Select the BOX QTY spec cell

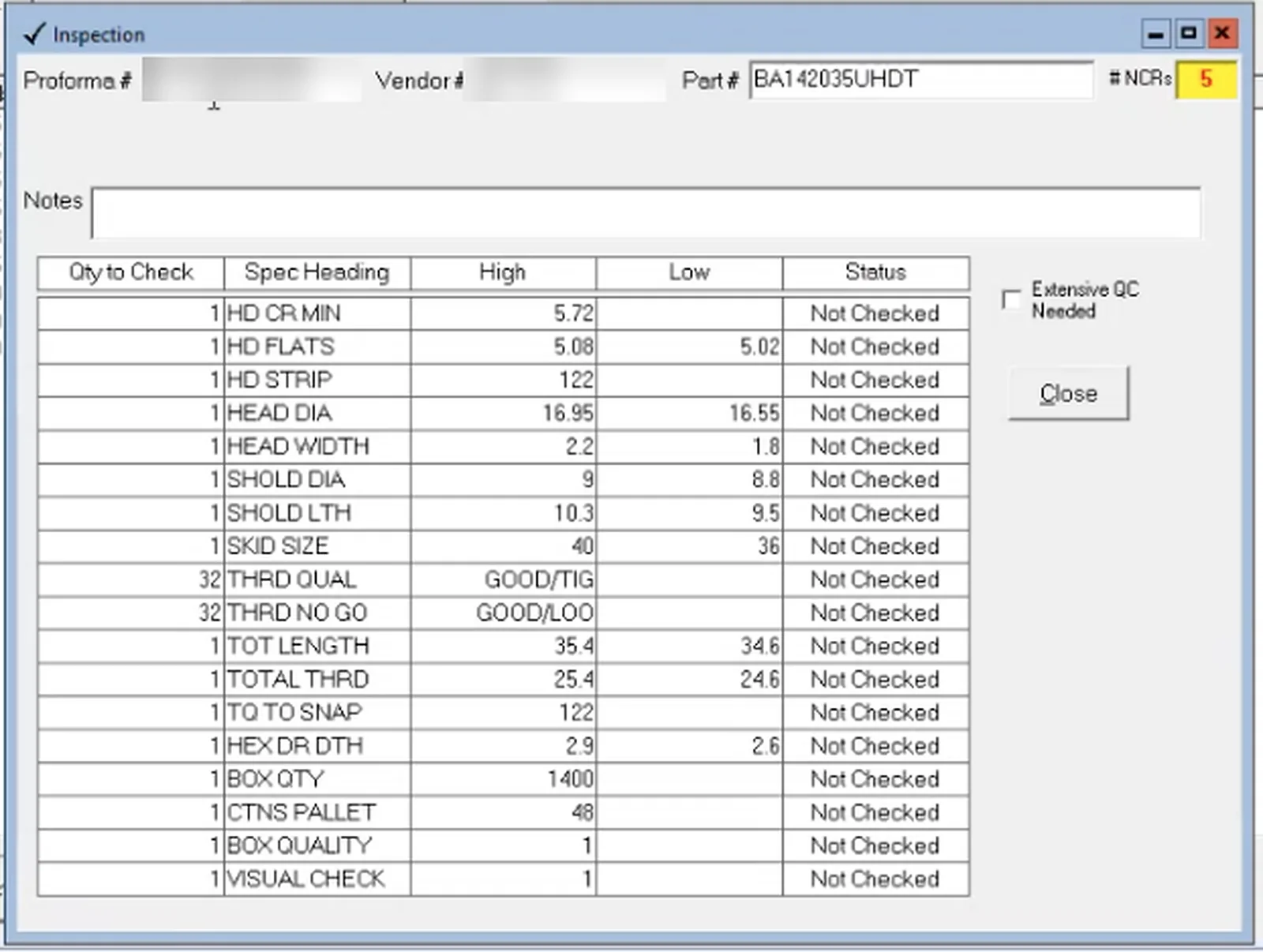(x=317, y=779)
